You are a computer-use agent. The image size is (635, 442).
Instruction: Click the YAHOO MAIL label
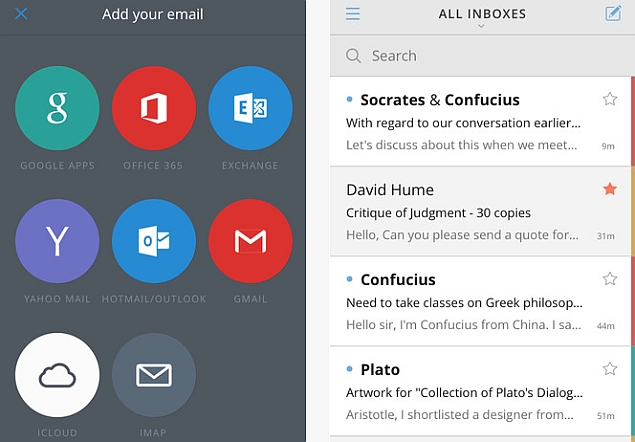coord(57,299)
